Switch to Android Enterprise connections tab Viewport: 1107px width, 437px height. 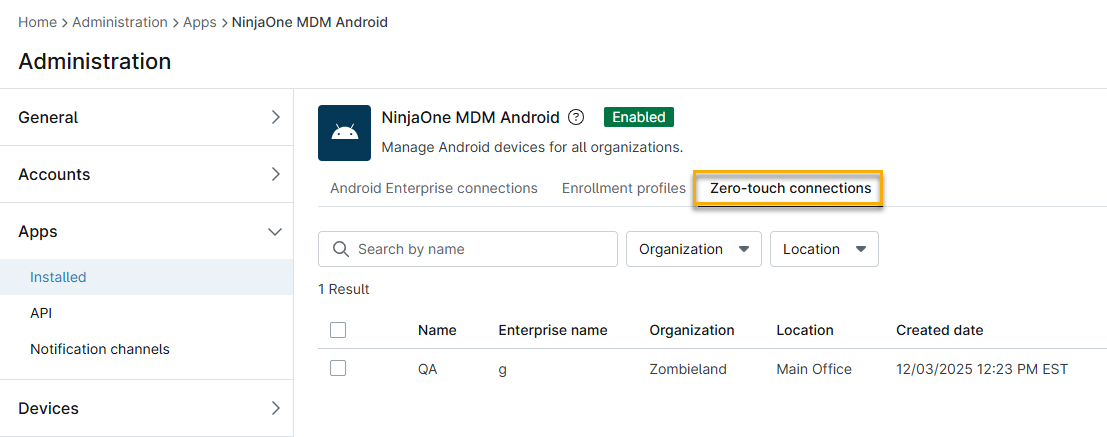coord(434,188)
